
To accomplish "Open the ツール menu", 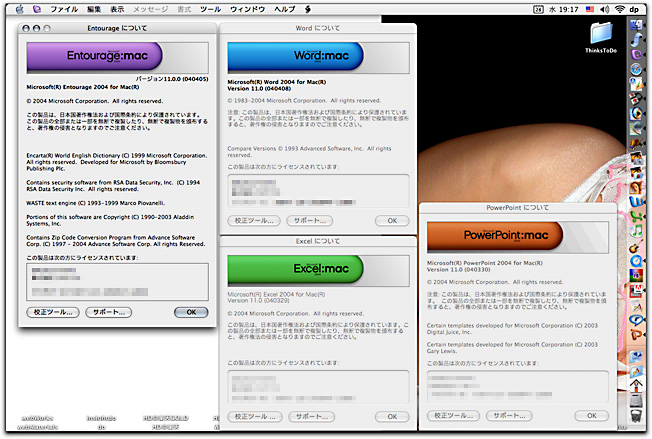I will [x=211, y=8].
